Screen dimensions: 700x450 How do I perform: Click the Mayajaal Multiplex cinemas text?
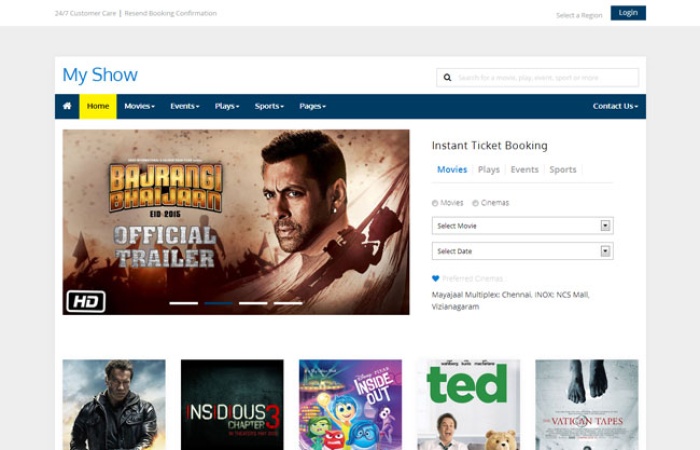coord(510,300)
